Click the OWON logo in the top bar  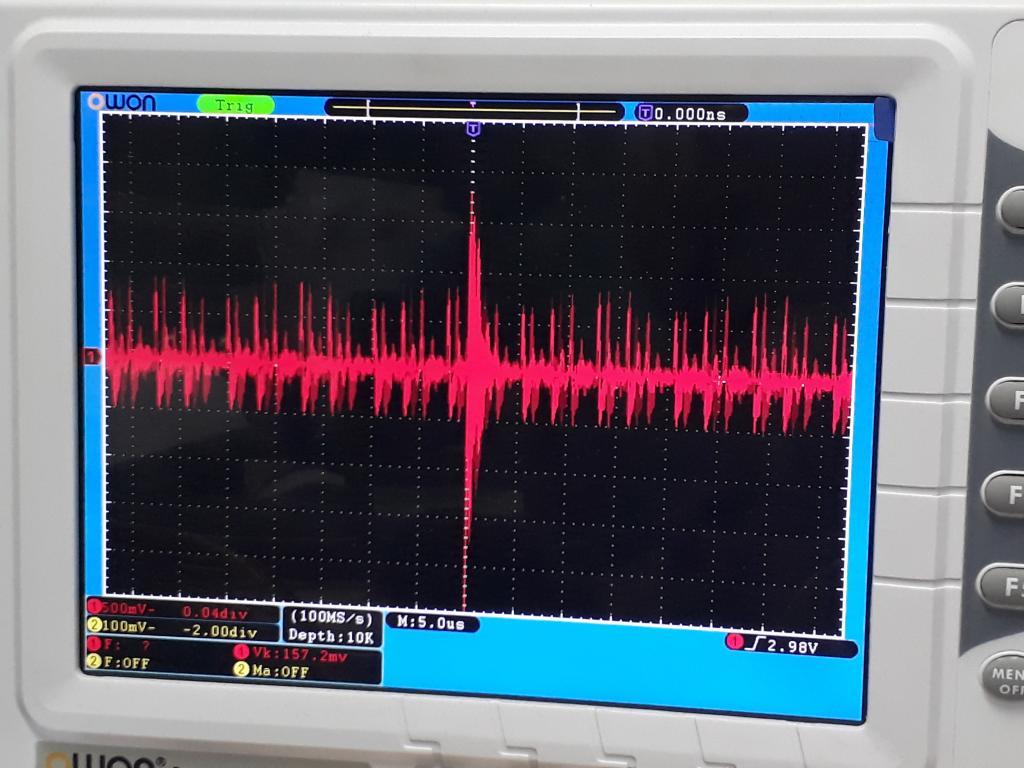click(122, 103)
